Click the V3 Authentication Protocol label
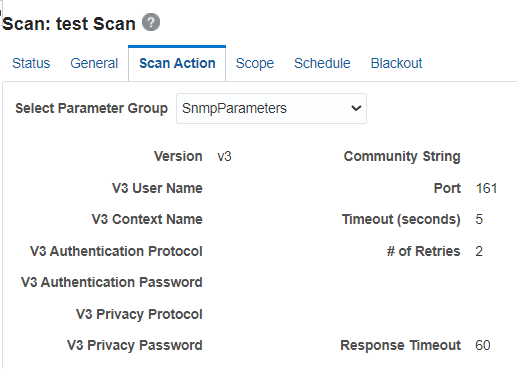 pyautogui.click(x=116, y=251)
